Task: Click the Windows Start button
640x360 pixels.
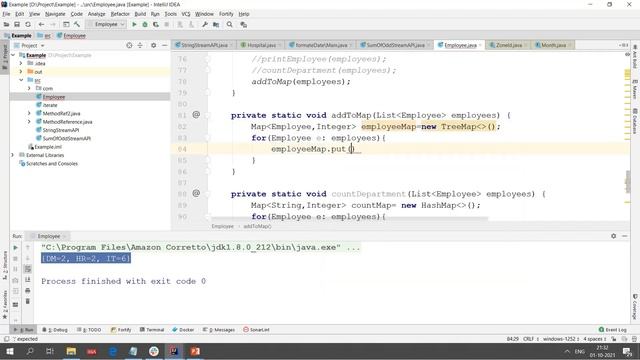Action: [9, 351]
